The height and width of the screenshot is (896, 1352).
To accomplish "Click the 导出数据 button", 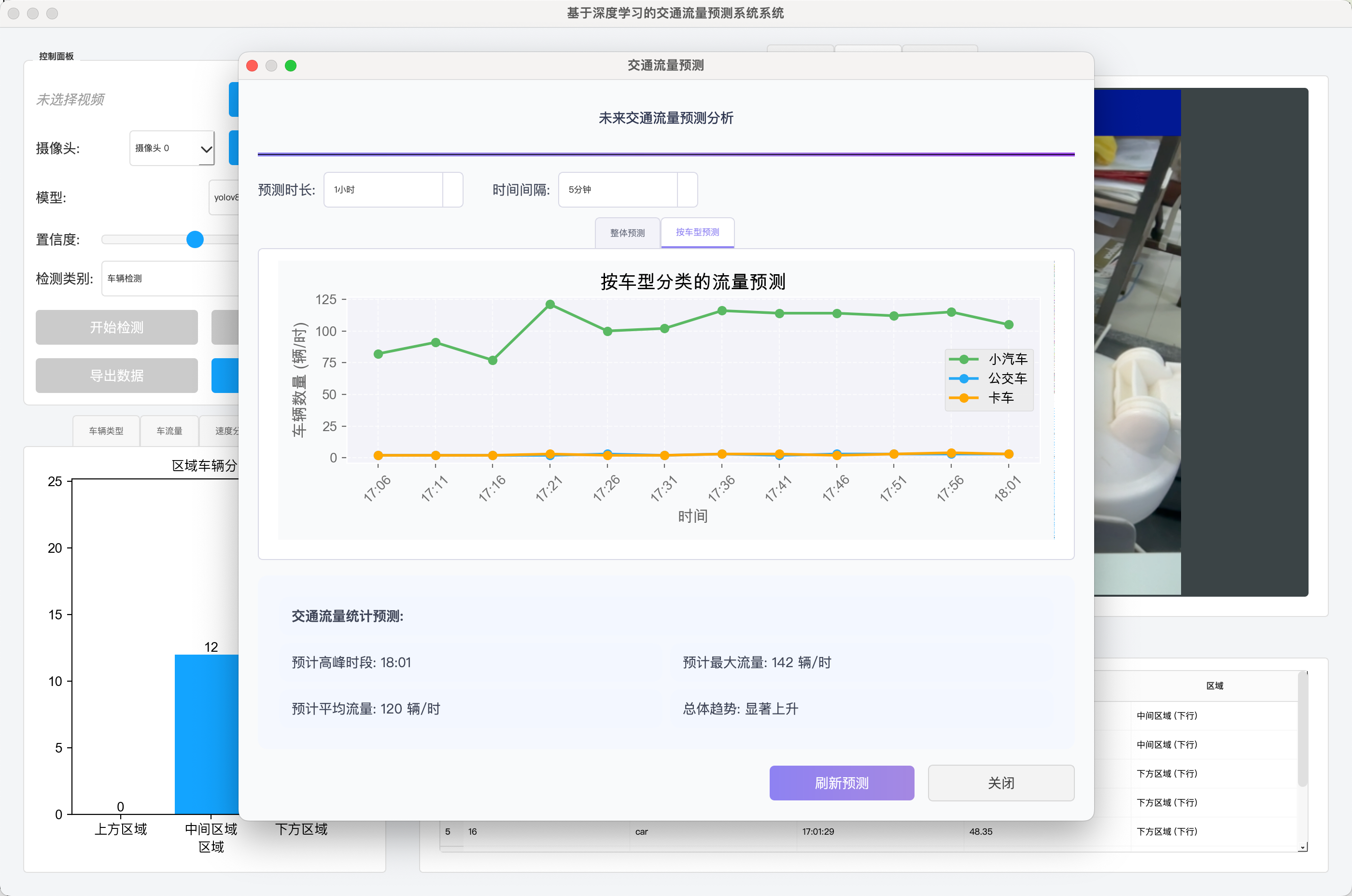I will point(116,376).
